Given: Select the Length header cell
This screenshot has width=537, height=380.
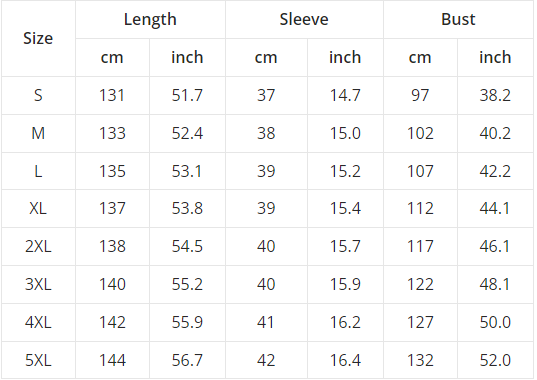Looking at the screenshot, I should pyautogui.click(x=150, y=20).
